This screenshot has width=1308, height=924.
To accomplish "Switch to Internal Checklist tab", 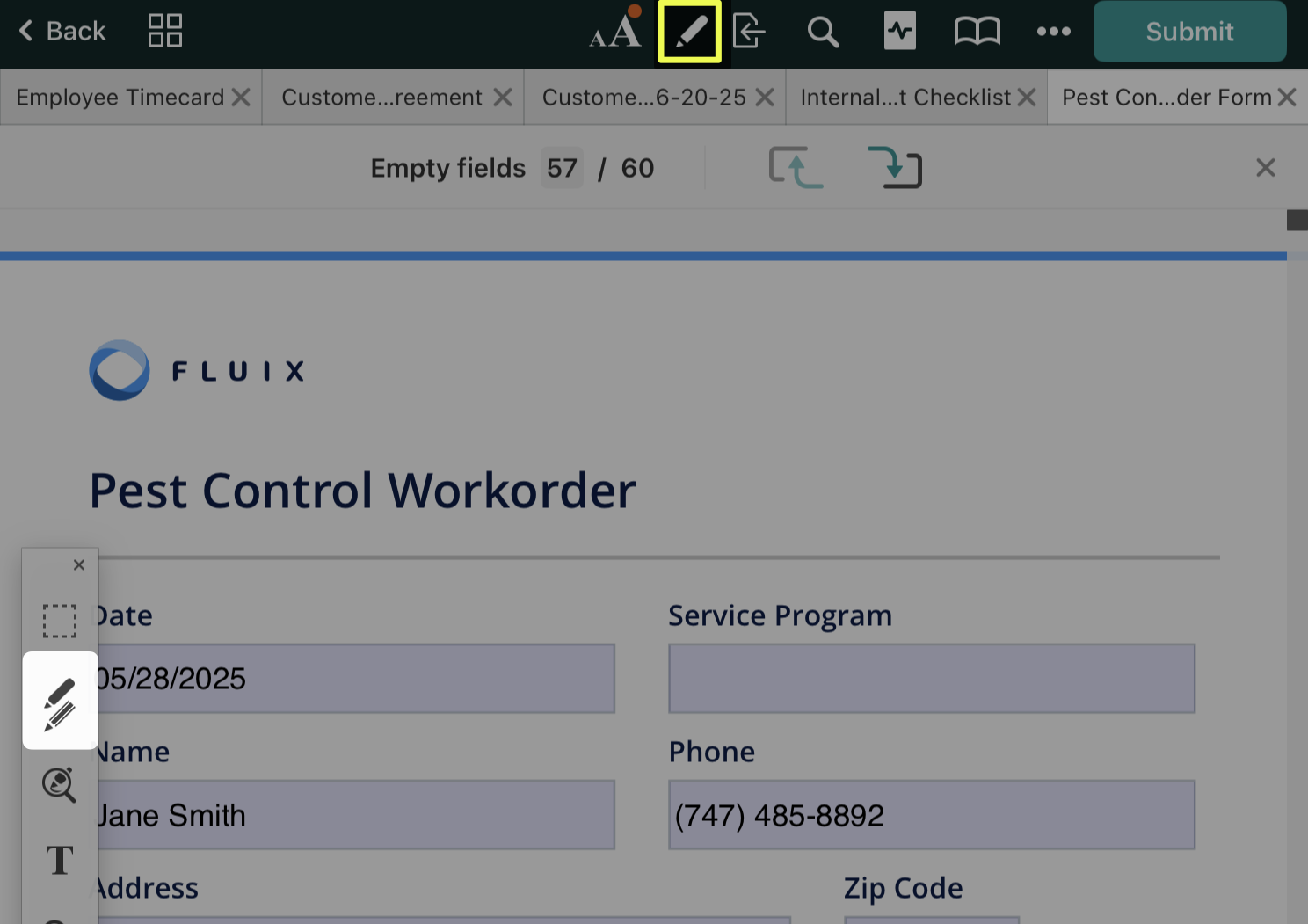I will click(x=905, y=98).
